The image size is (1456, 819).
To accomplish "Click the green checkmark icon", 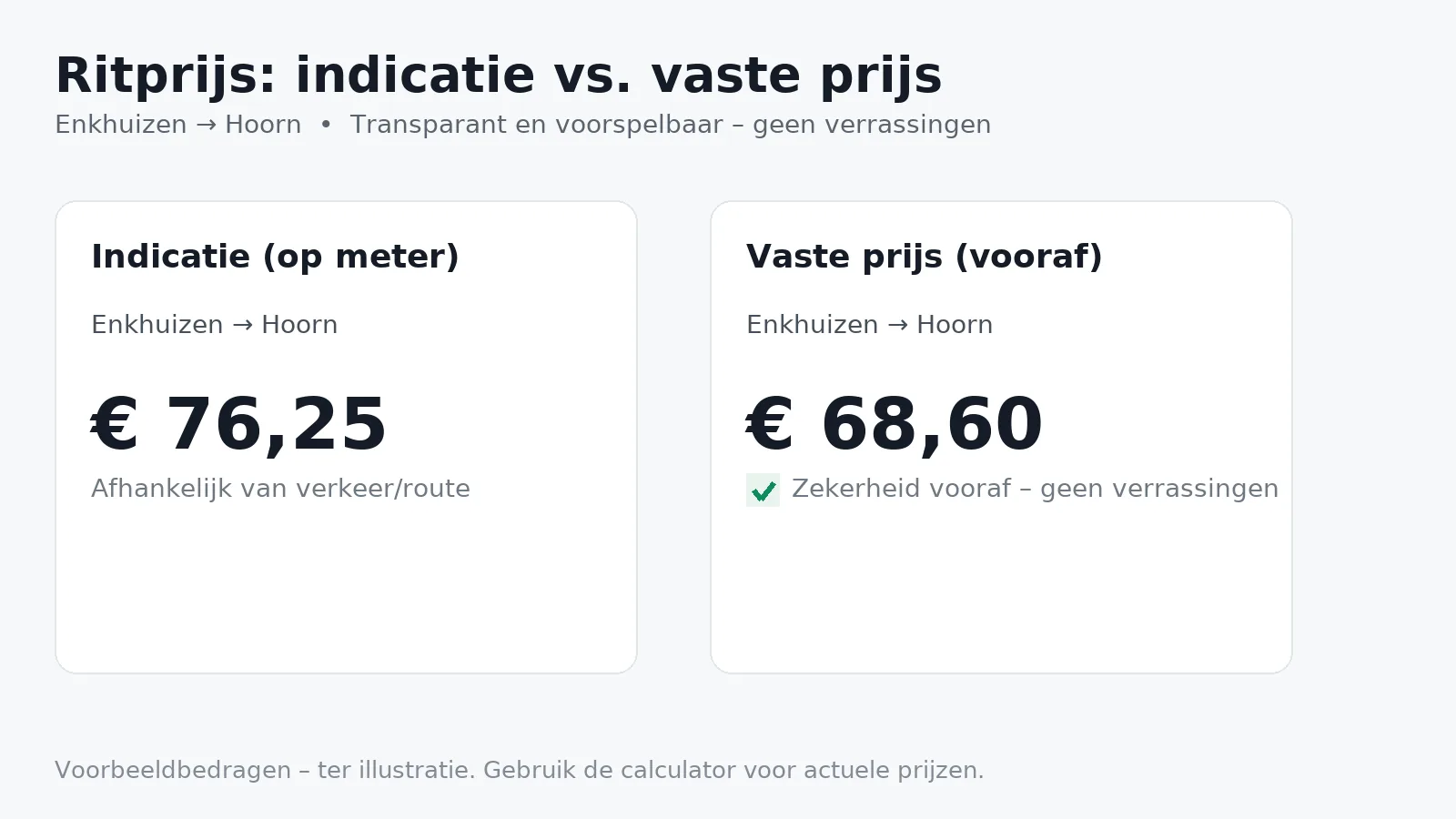I will (x=763, y=490).
